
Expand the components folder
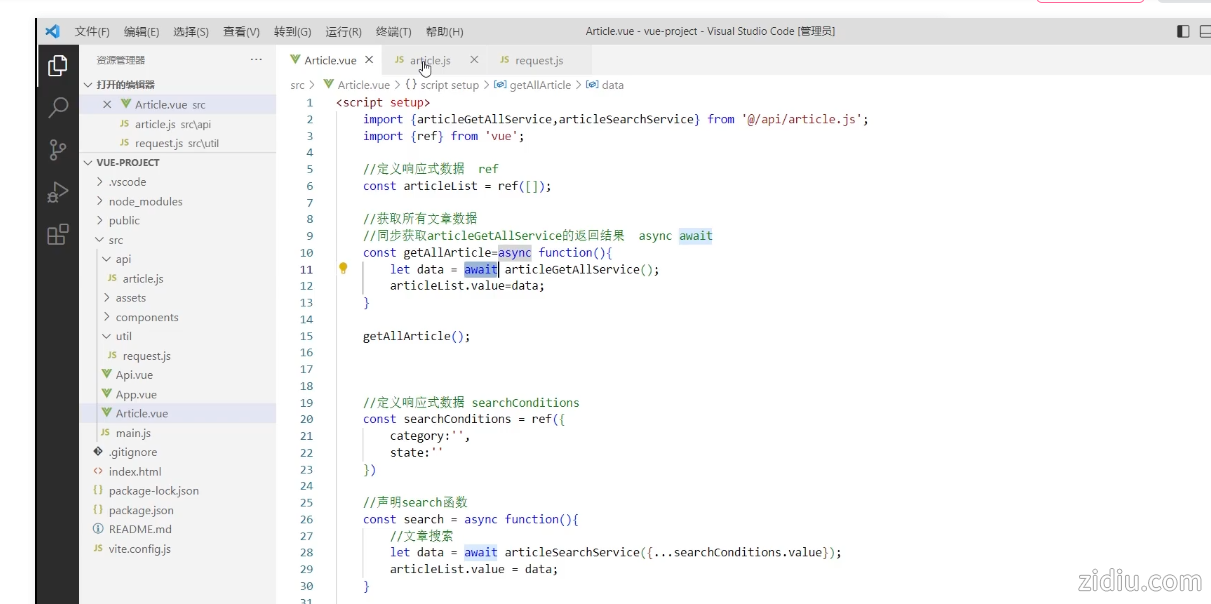(x=146, y=317)
